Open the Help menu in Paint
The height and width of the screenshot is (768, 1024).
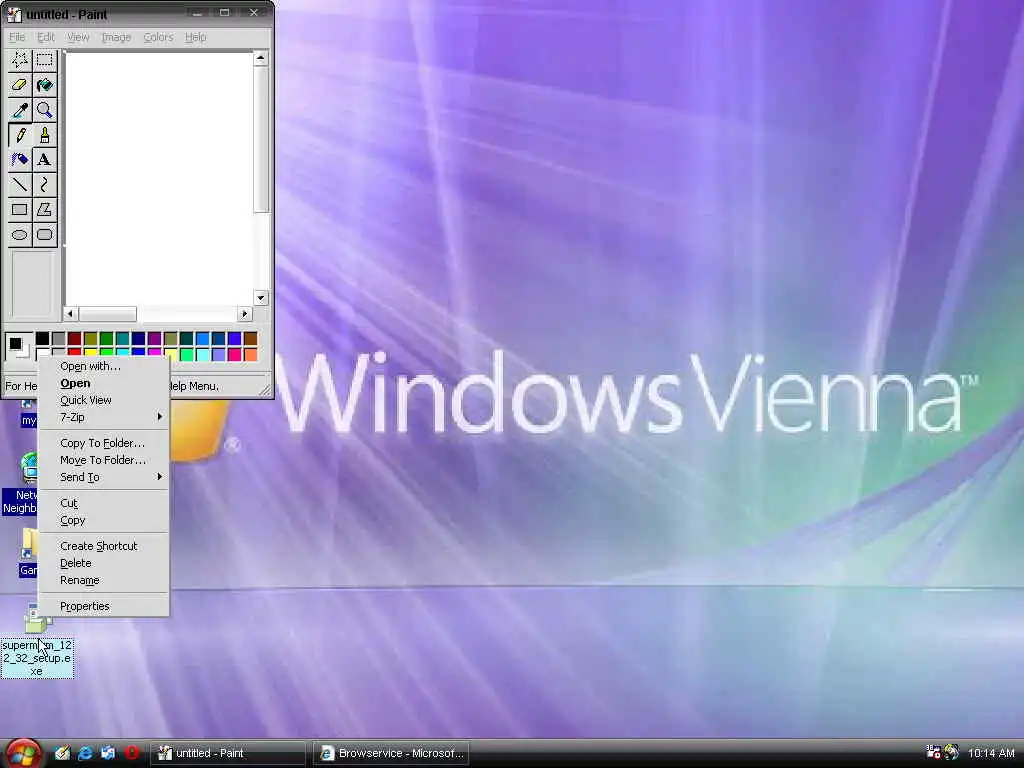pos(195,37)
